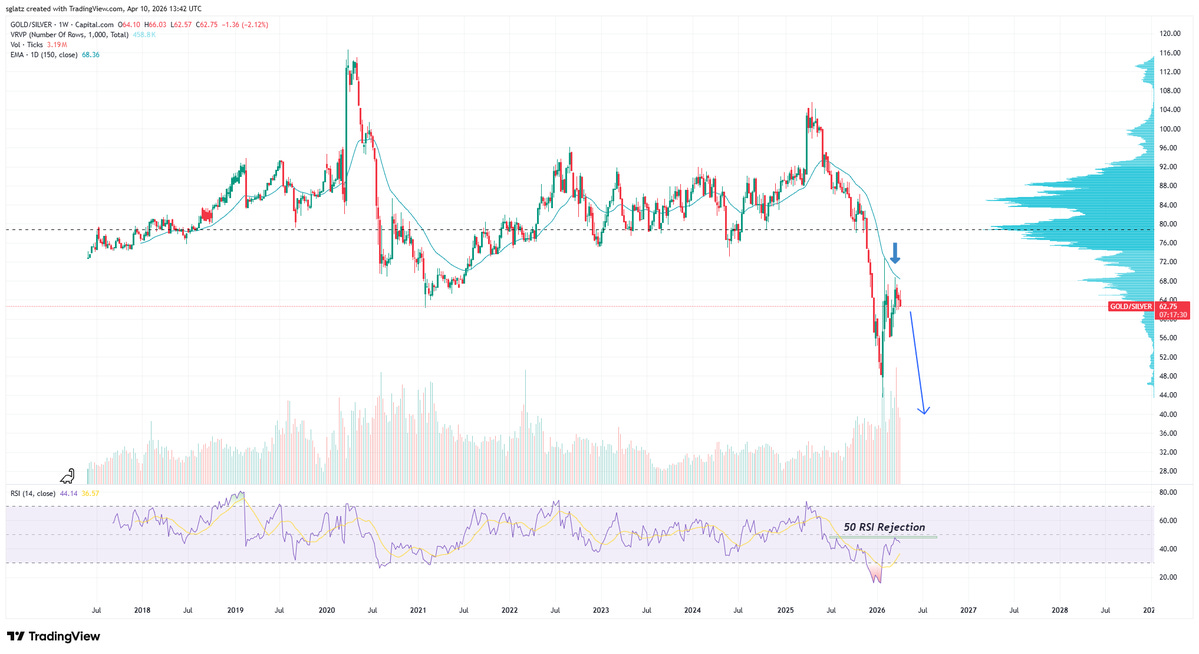Click the 07:17:30 countdown under the price label
This screenshot has height=654, width=1199.
point(1173,314)
